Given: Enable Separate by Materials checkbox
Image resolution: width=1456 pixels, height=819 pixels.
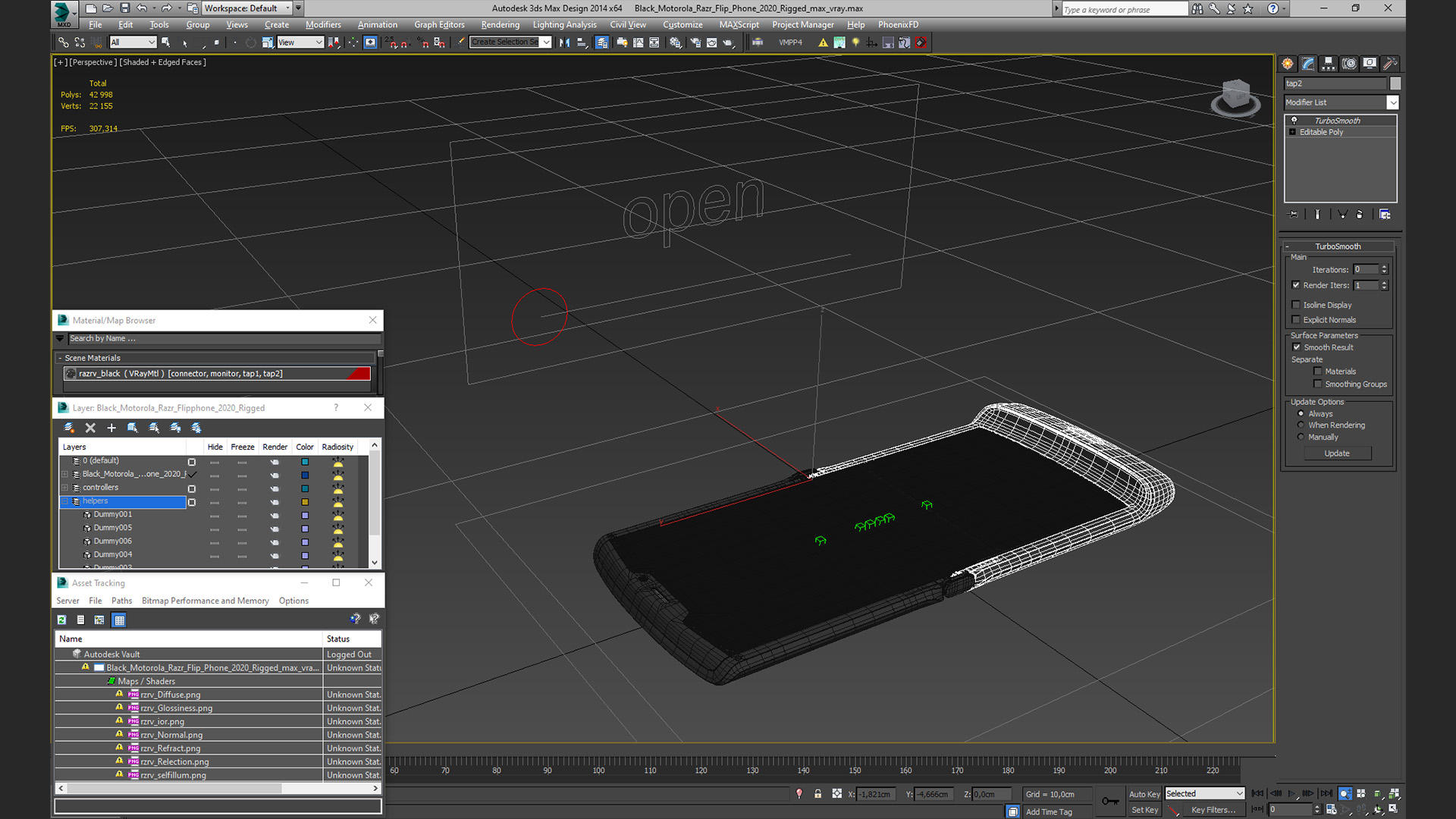Looking at the screenshot, I should click(x=1318, y=372).
